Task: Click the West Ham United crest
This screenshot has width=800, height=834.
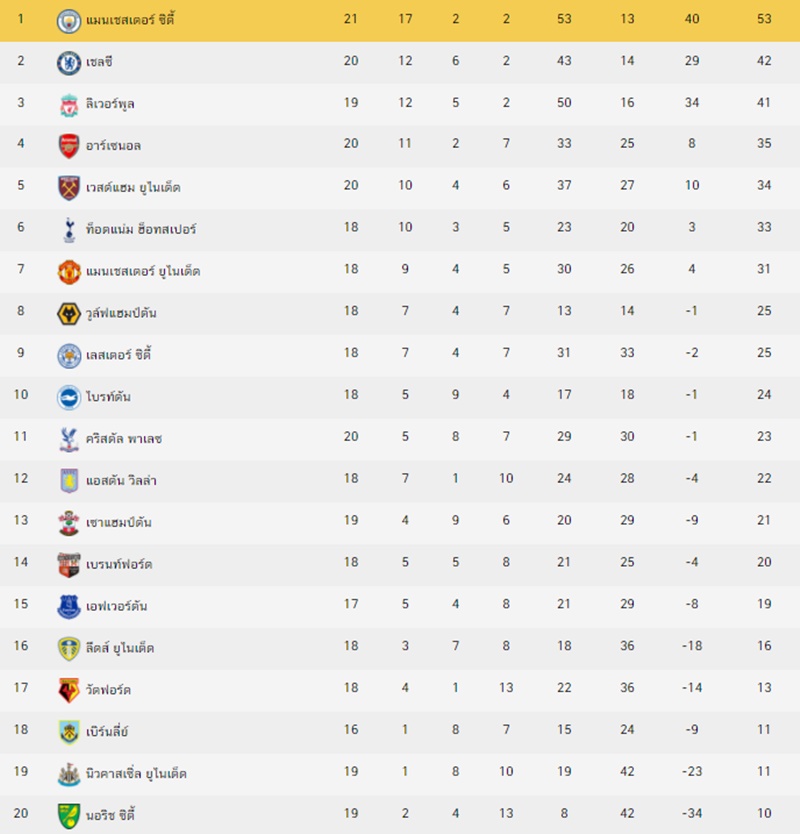Action: point(69,188)
